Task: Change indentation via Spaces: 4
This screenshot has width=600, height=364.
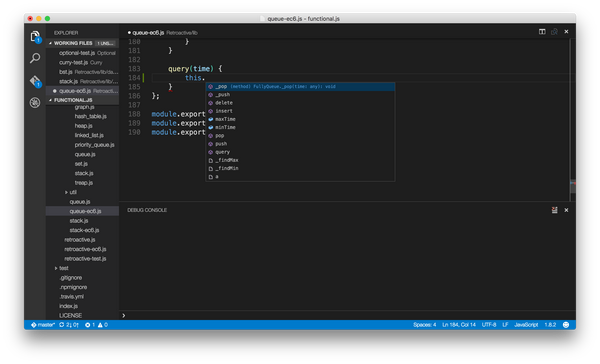Action: (x=424, y=325)
